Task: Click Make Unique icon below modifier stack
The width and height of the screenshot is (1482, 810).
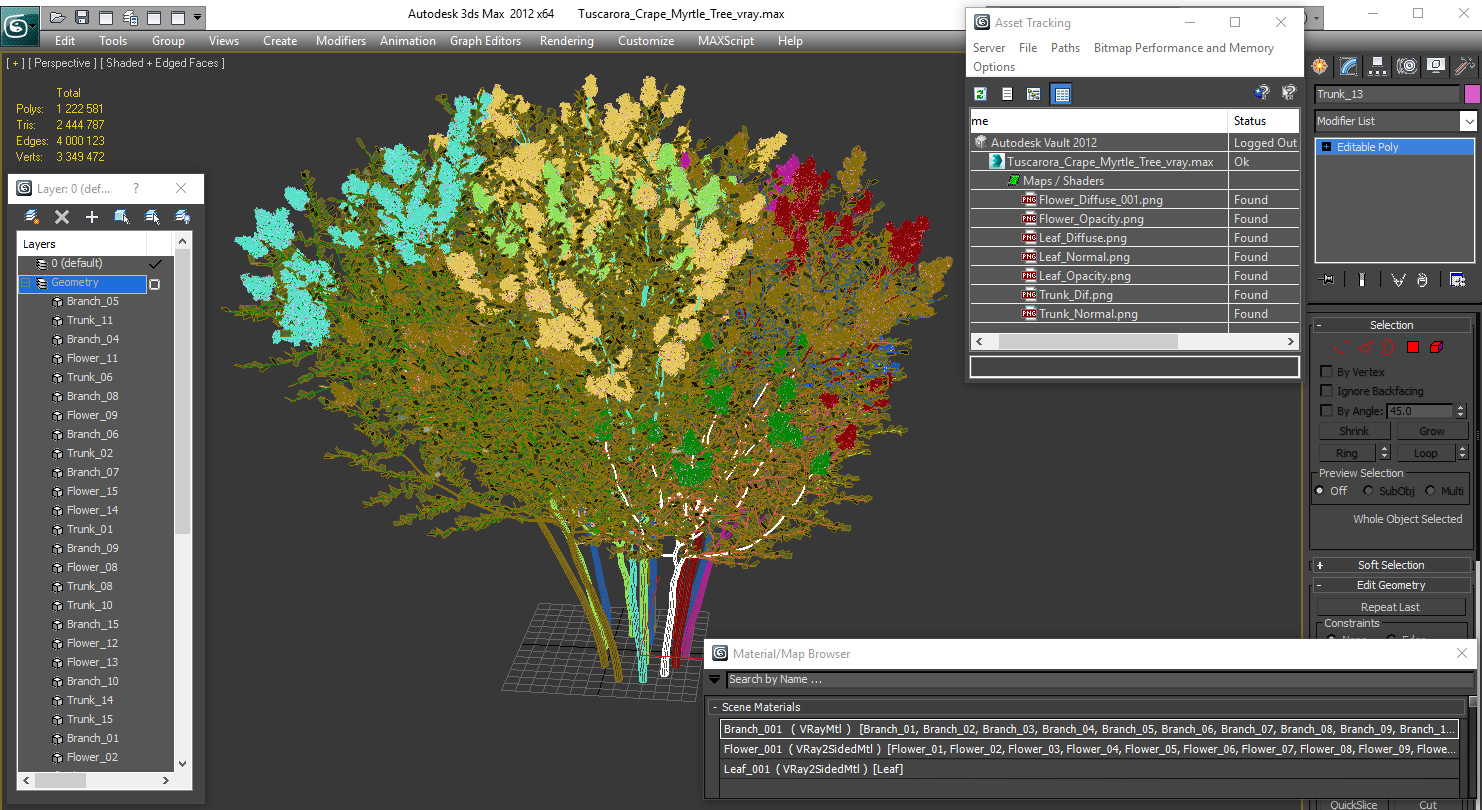Action: tap(1398, 280)
